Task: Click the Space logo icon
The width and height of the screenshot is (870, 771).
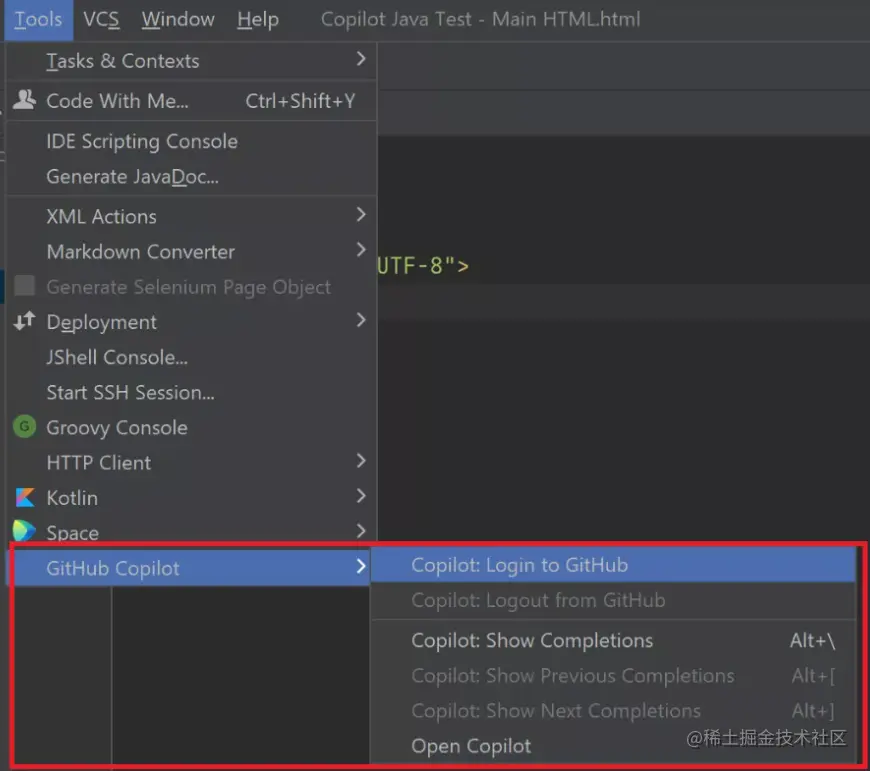Action: (24, 531)
